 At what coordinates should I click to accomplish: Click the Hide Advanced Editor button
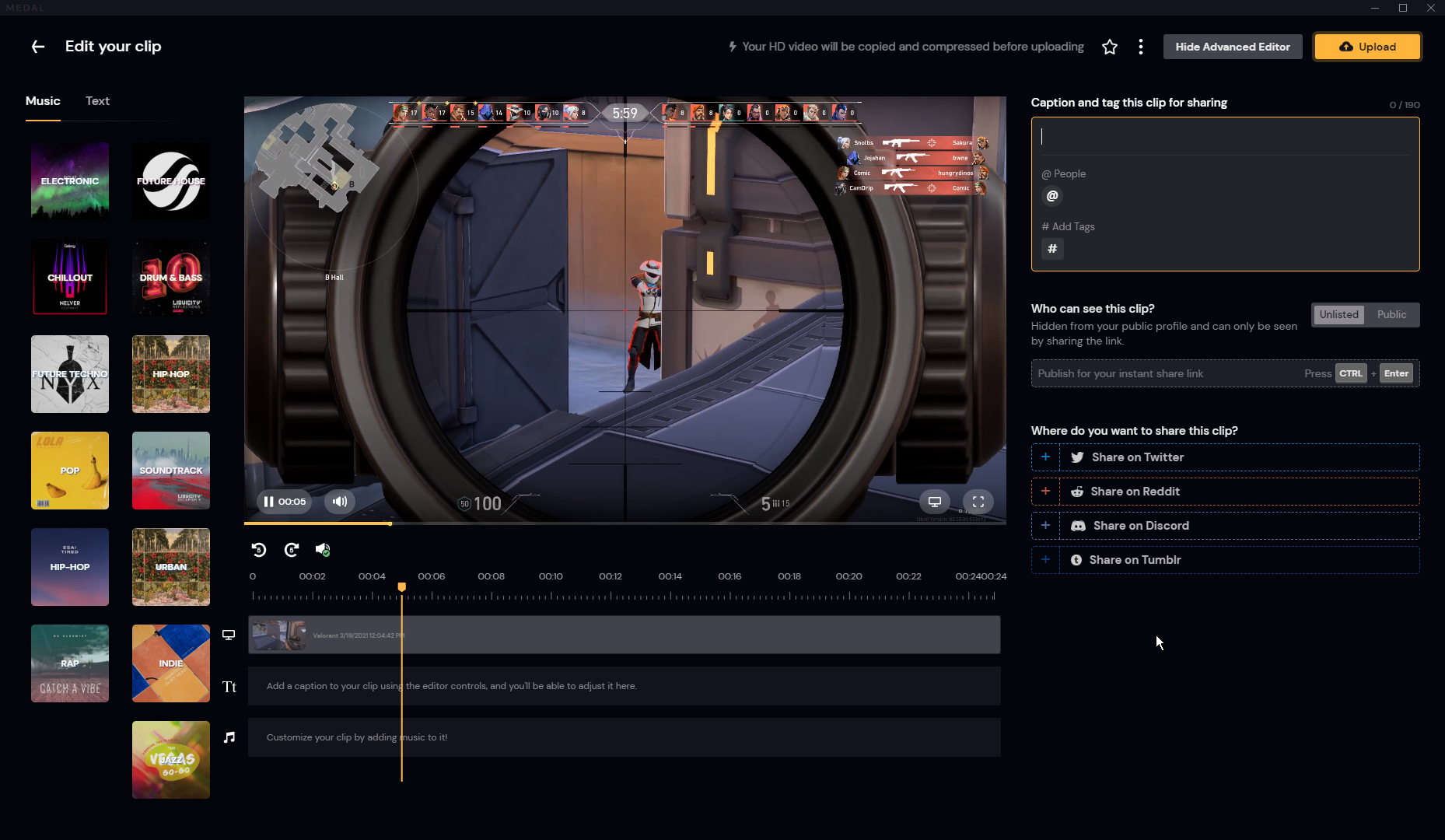click(x=1233, y=47)
